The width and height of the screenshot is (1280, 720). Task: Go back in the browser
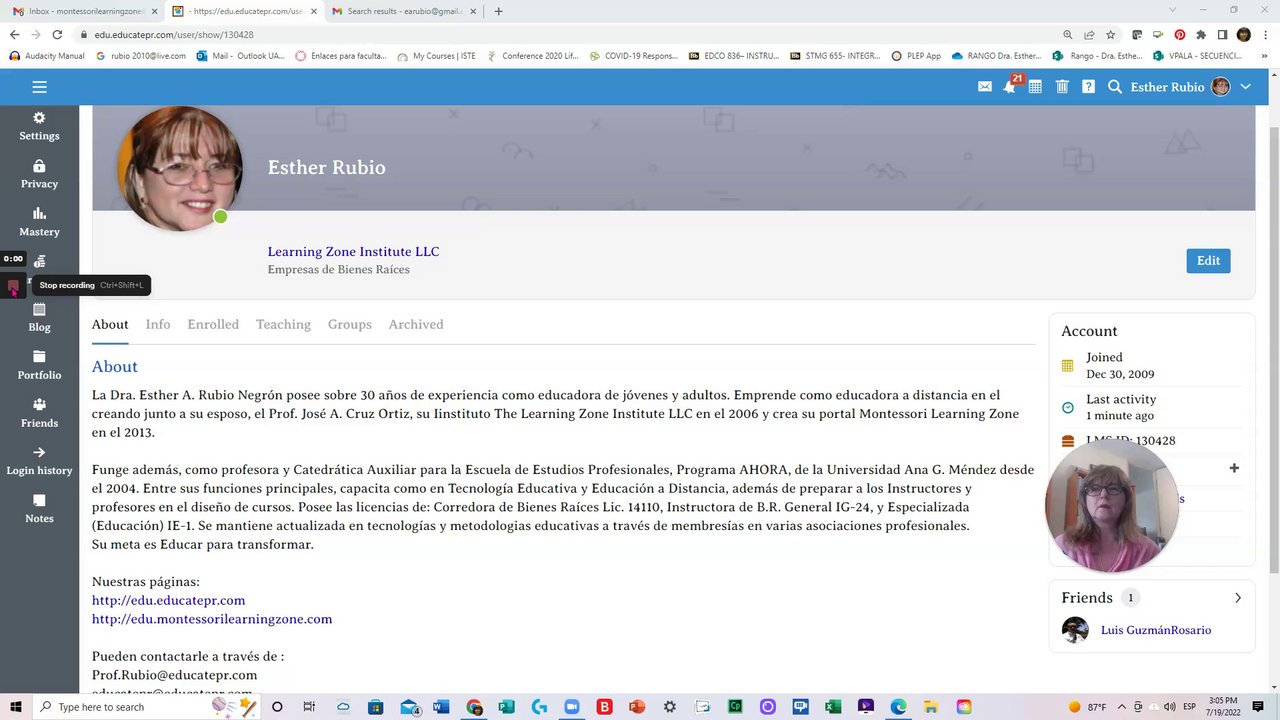tap(14, 34)
